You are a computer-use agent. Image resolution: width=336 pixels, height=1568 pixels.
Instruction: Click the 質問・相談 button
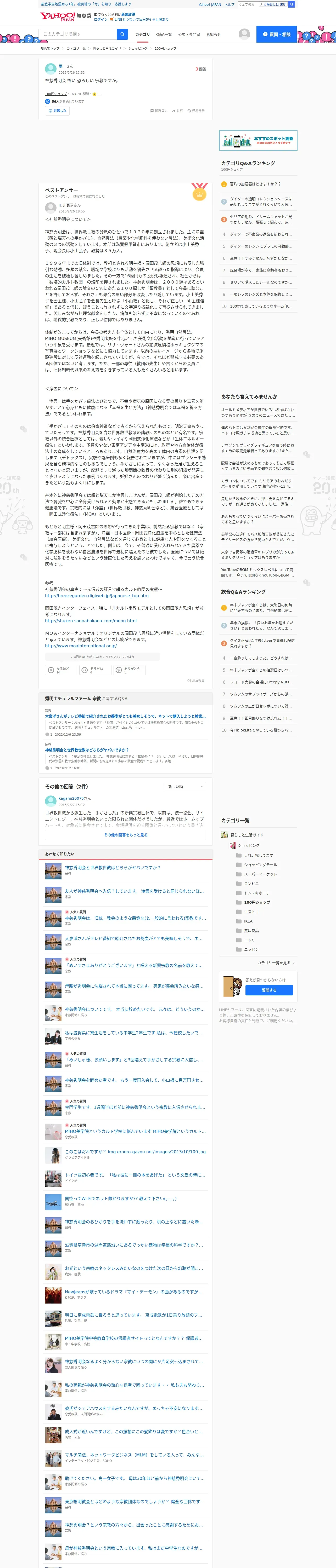276,34
